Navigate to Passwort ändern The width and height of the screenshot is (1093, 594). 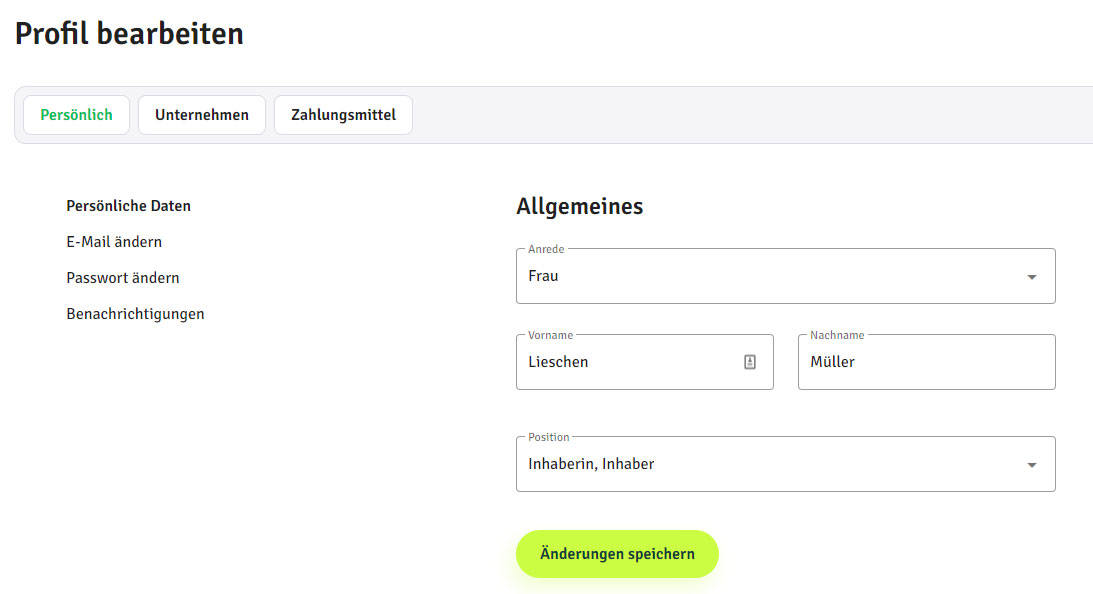[123, 278]
